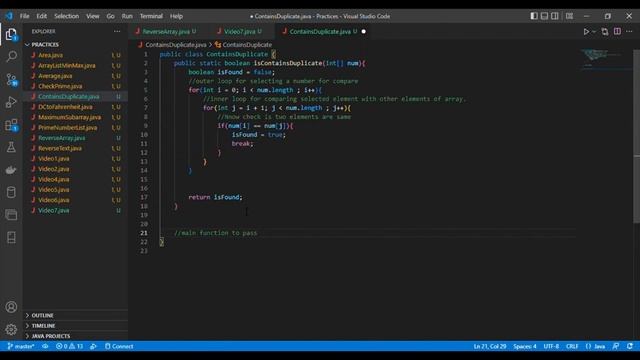Open the View menu

click(x=93, y=16)
